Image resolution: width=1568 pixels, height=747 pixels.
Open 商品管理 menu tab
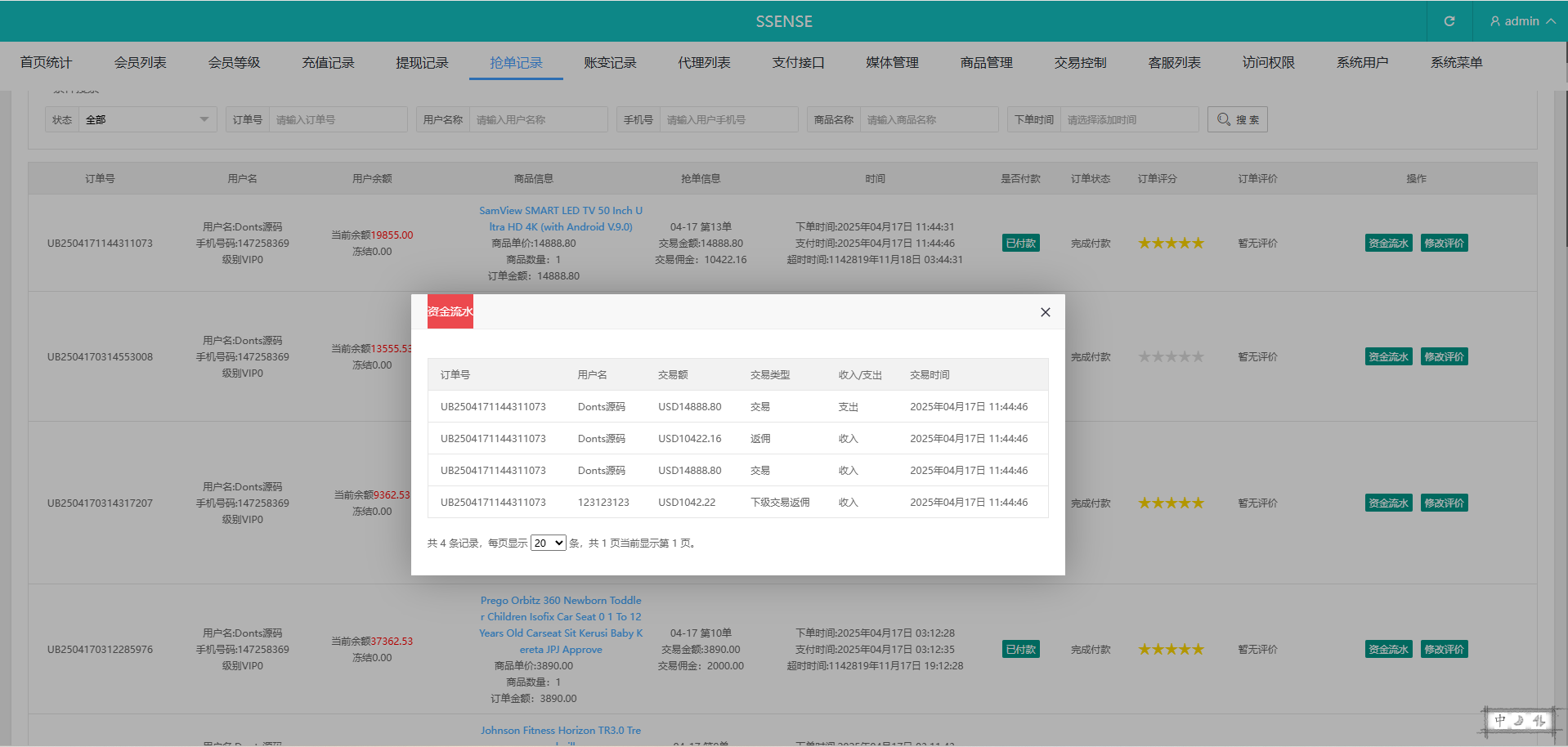[x=986, y=63]
